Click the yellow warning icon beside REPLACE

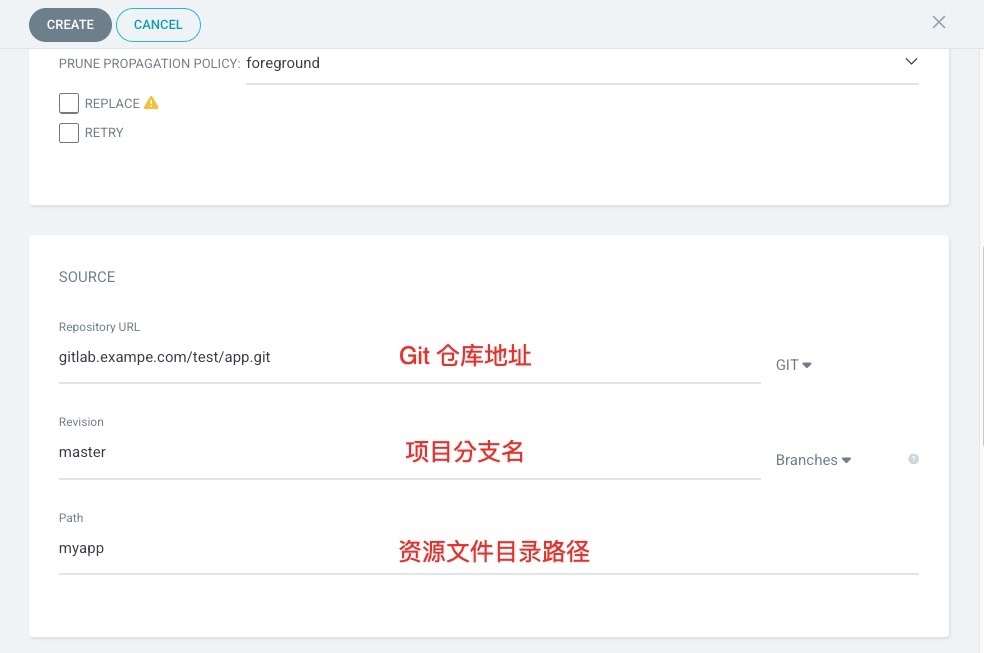(152, 103)
